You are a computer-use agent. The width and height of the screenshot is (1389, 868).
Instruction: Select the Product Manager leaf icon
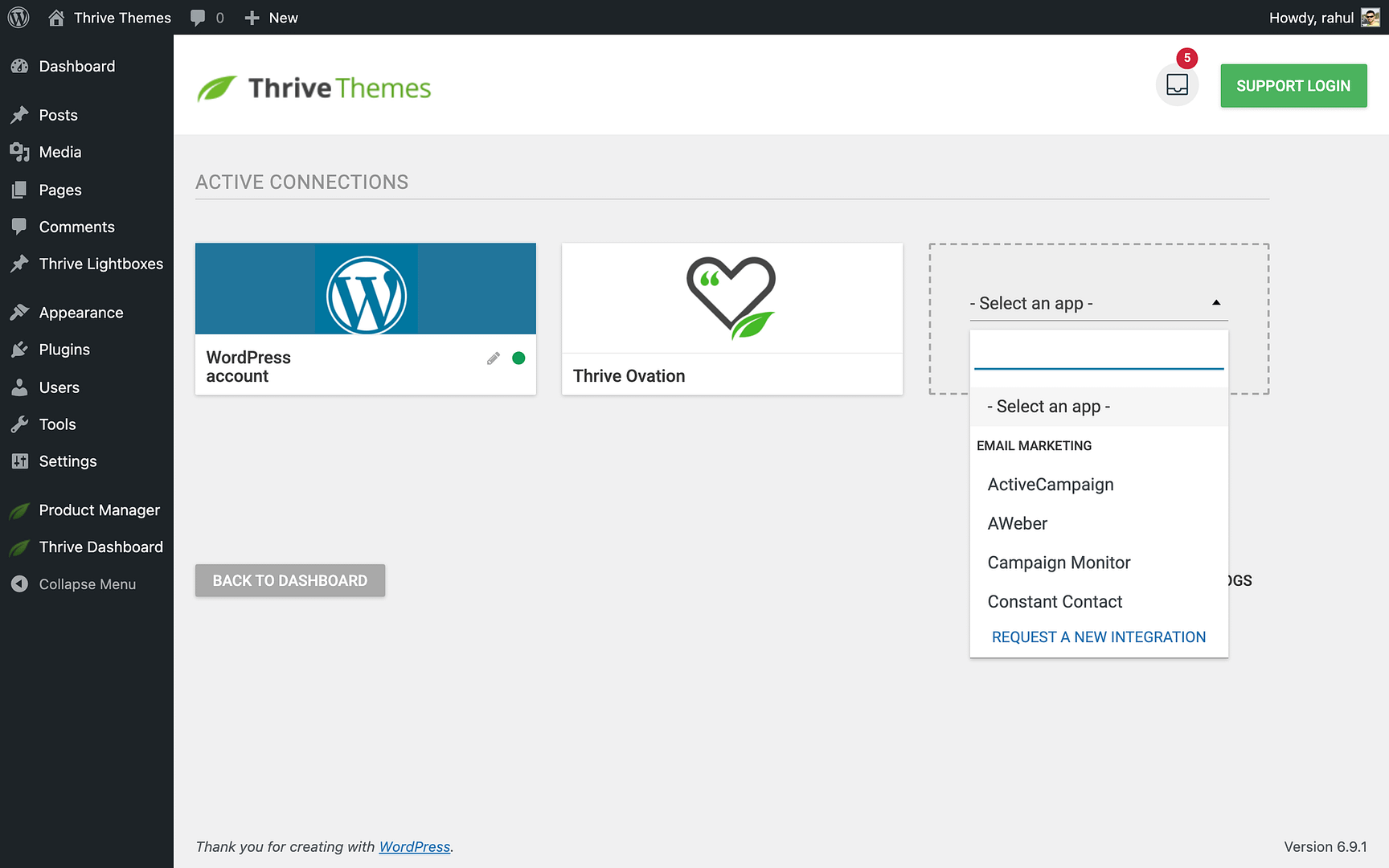19,510
